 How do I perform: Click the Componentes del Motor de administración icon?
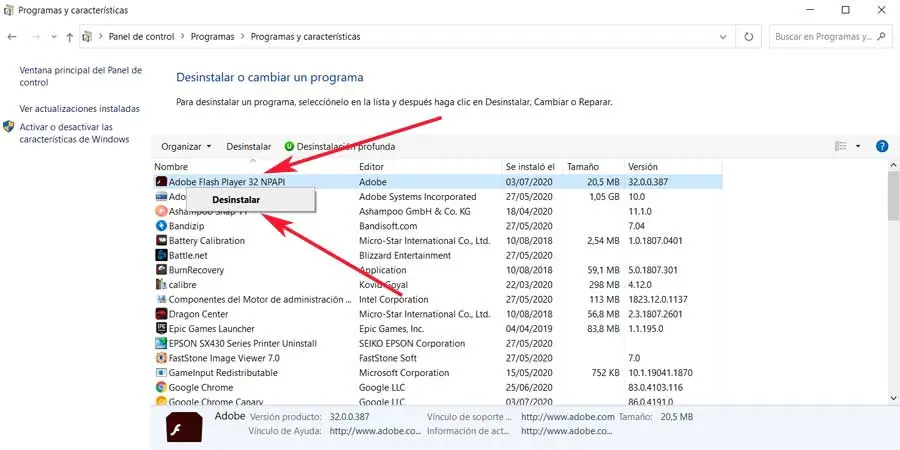(x=161, y=300)
